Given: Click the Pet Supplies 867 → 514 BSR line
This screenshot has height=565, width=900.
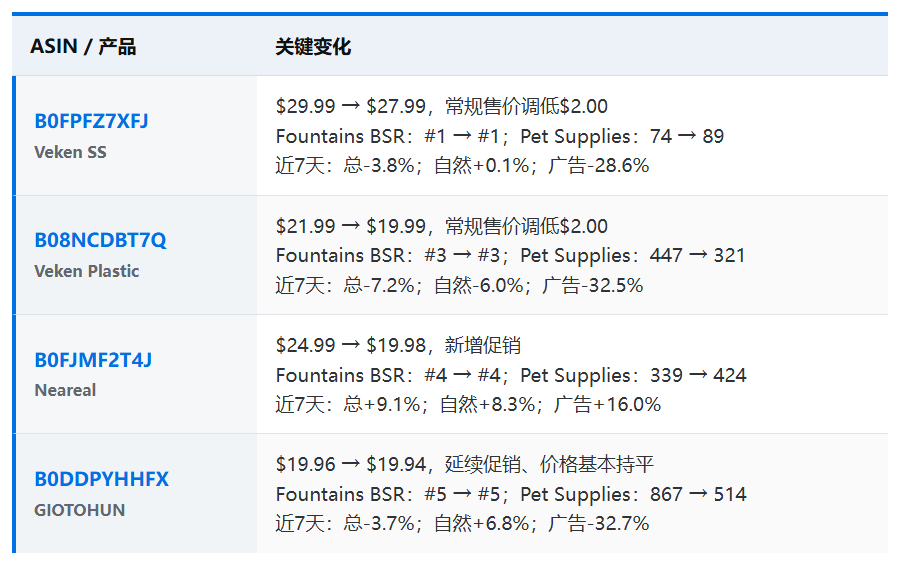Looking at the screenshot, I should 511,494.
